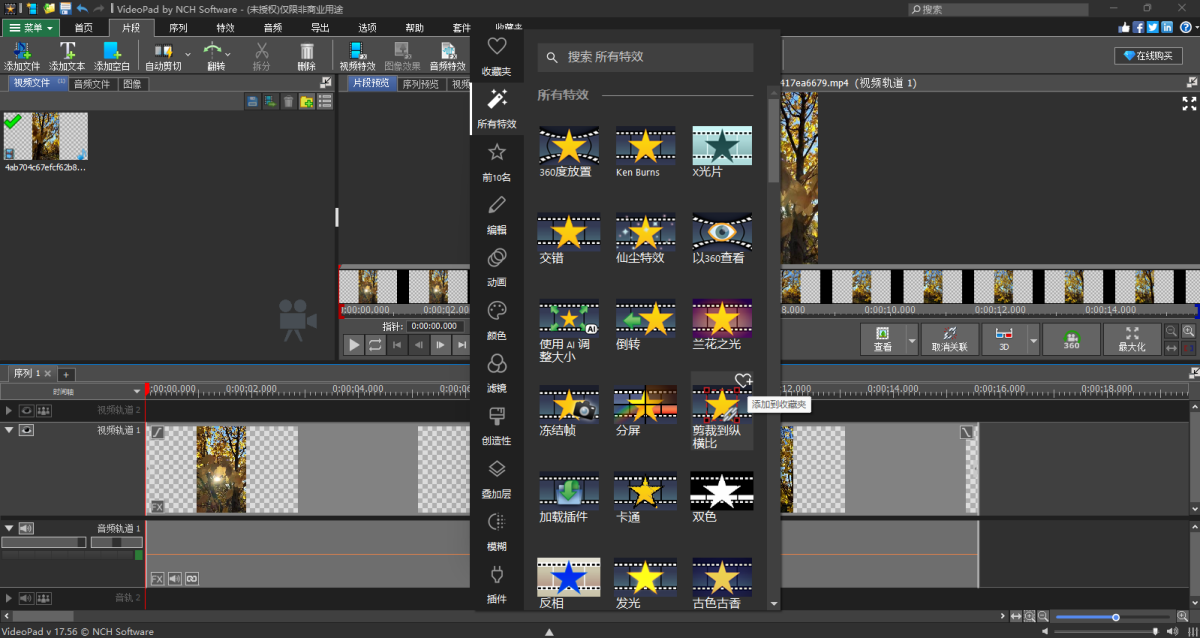Mute the 音频轨道 1 speaker toggle
This screenshot has width=1200, height=638.
point(27,528)
